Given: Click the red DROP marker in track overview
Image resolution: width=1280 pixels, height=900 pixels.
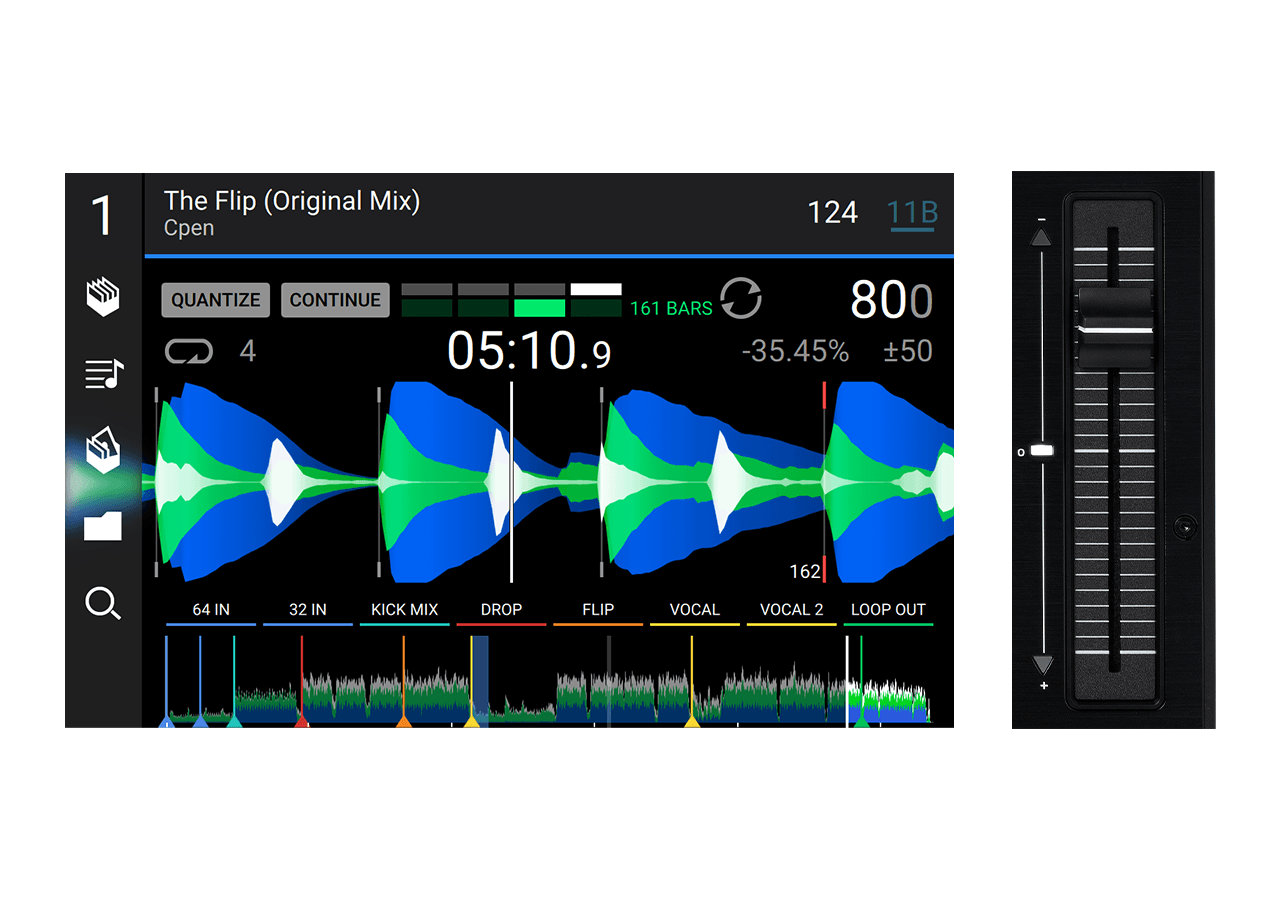Looking at the screenshot, I should click(x=301, y=718).
